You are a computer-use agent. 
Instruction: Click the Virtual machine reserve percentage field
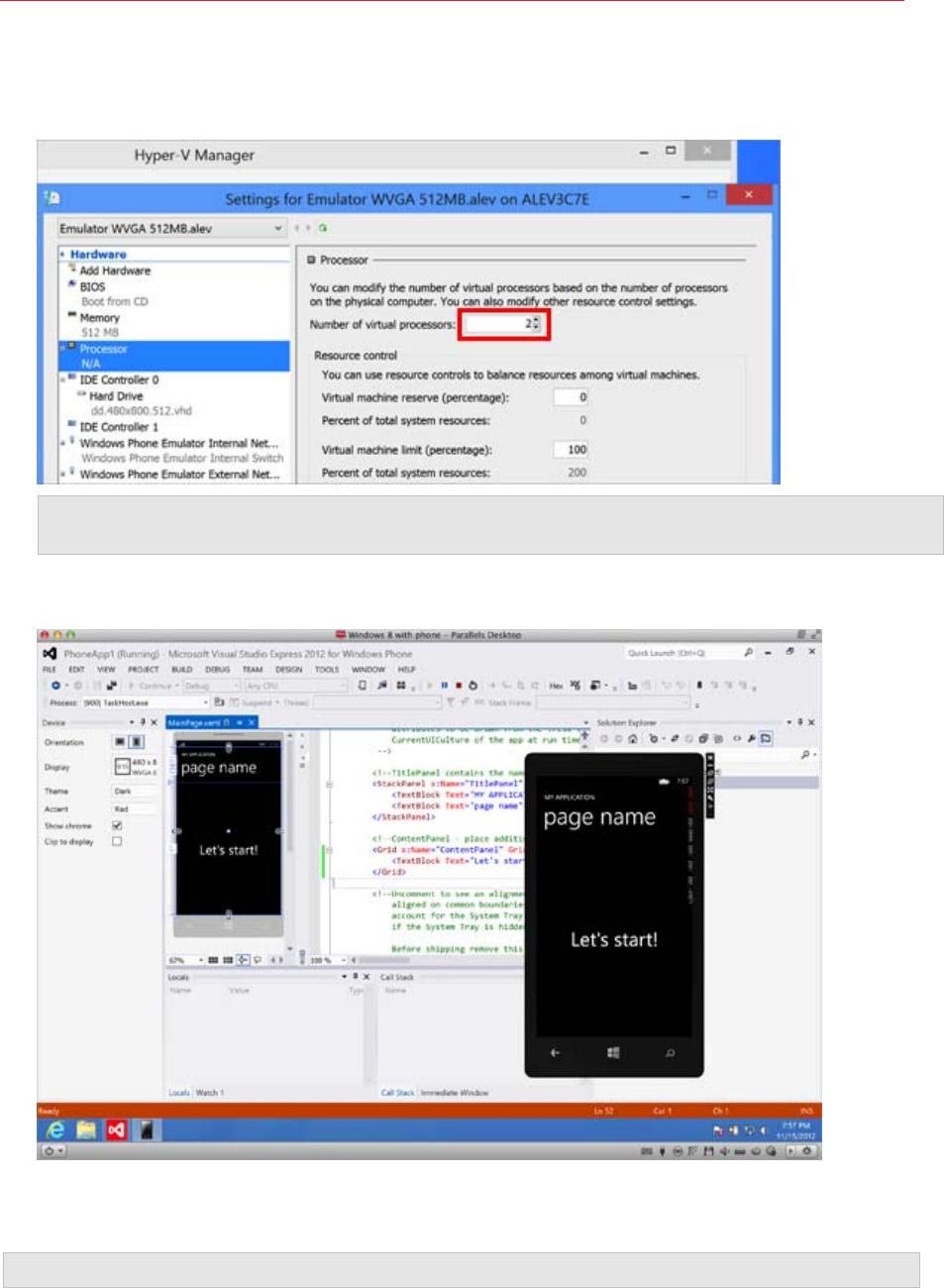coord(571,397)
